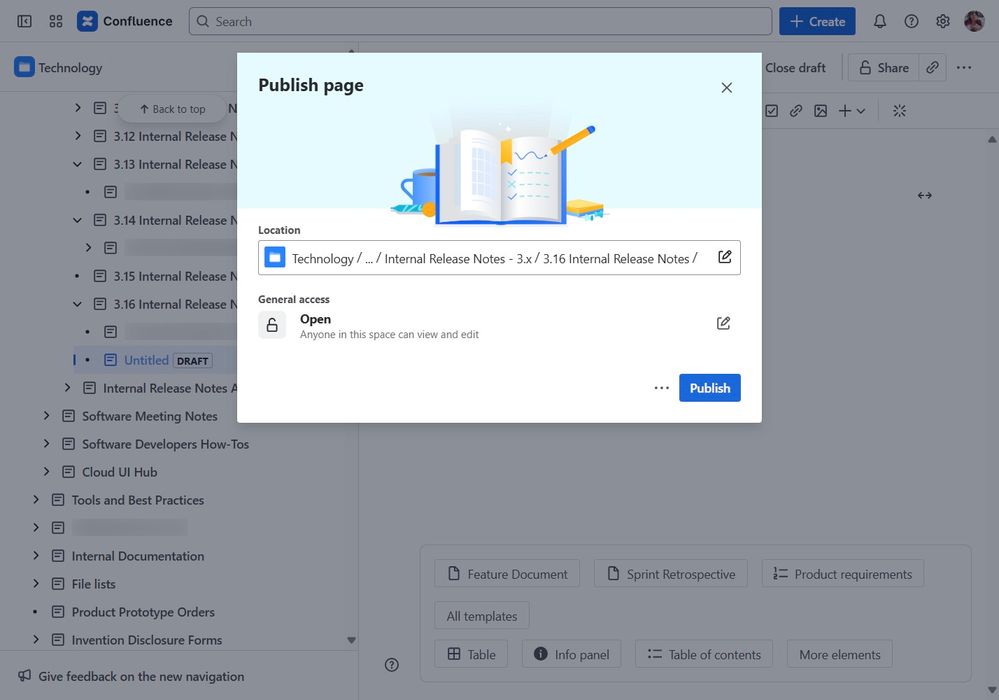
Task: Click the Open access lock icon
Action: pyautogui.click(x=272, y=325)
